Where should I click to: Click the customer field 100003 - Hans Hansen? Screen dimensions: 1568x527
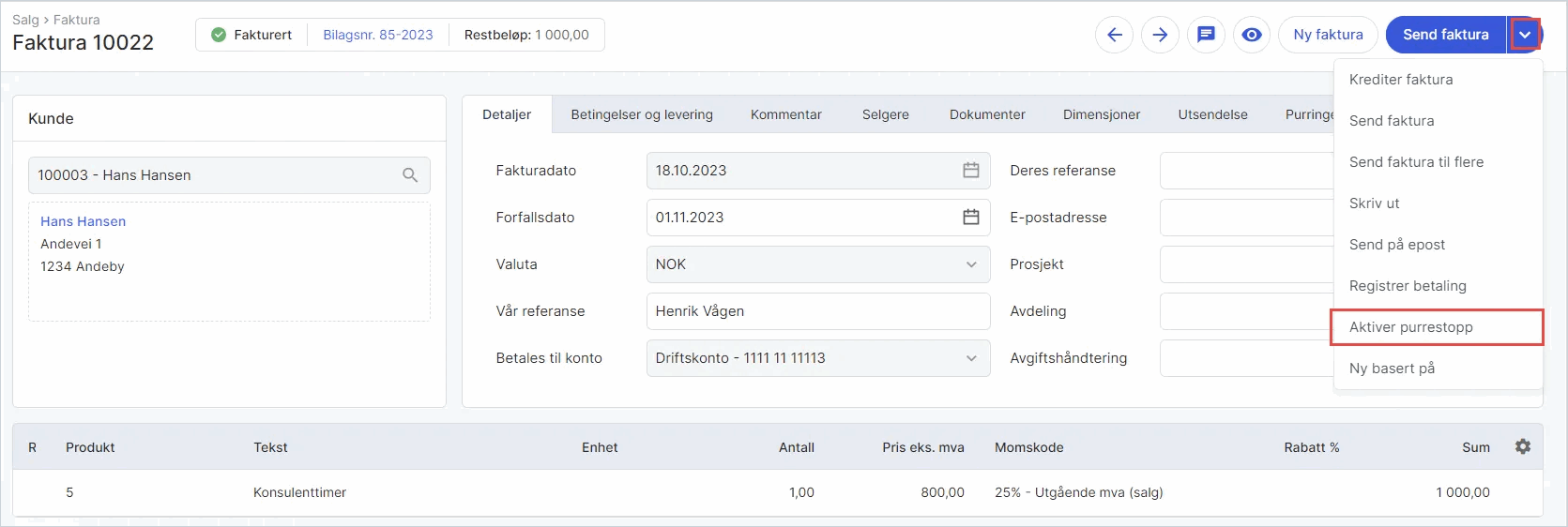229,175
